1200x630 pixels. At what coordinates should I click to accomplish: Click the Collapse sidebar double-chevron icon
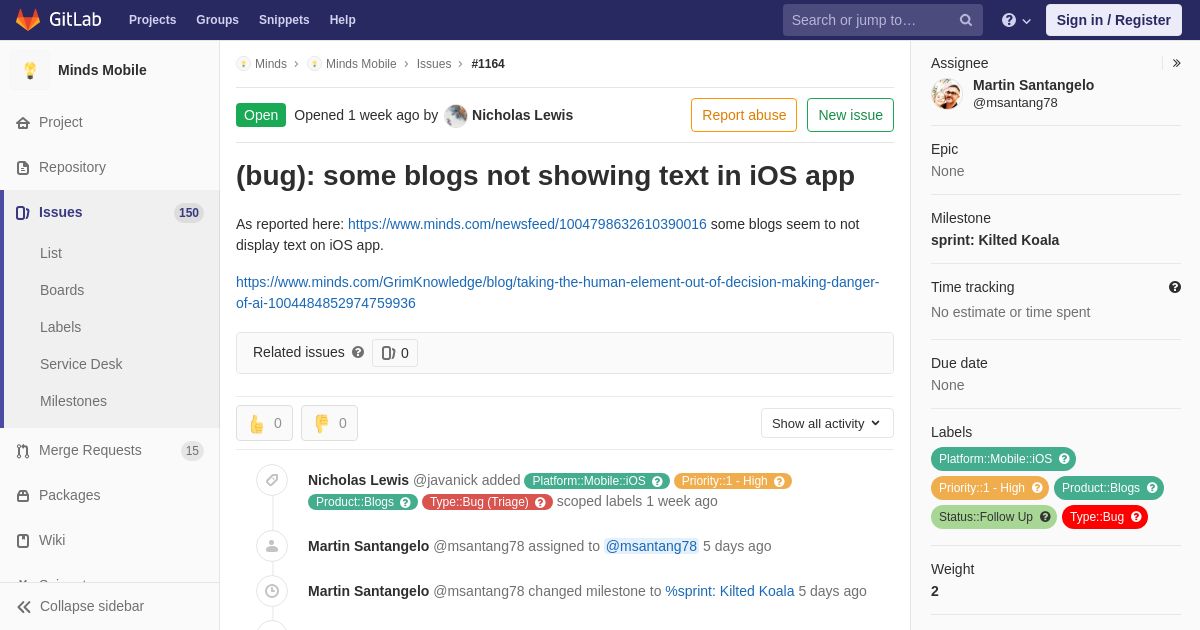pos(24,607)
